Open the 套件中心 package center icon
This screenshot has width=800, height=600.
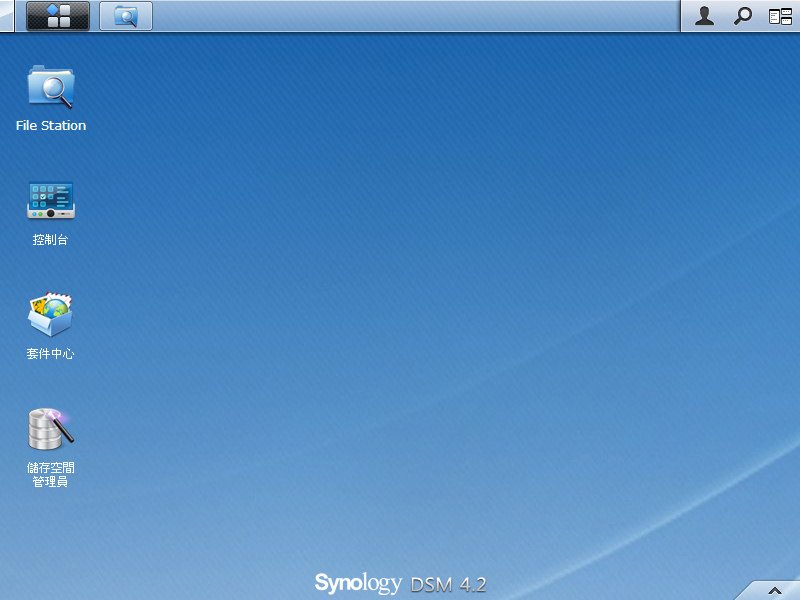50,314
